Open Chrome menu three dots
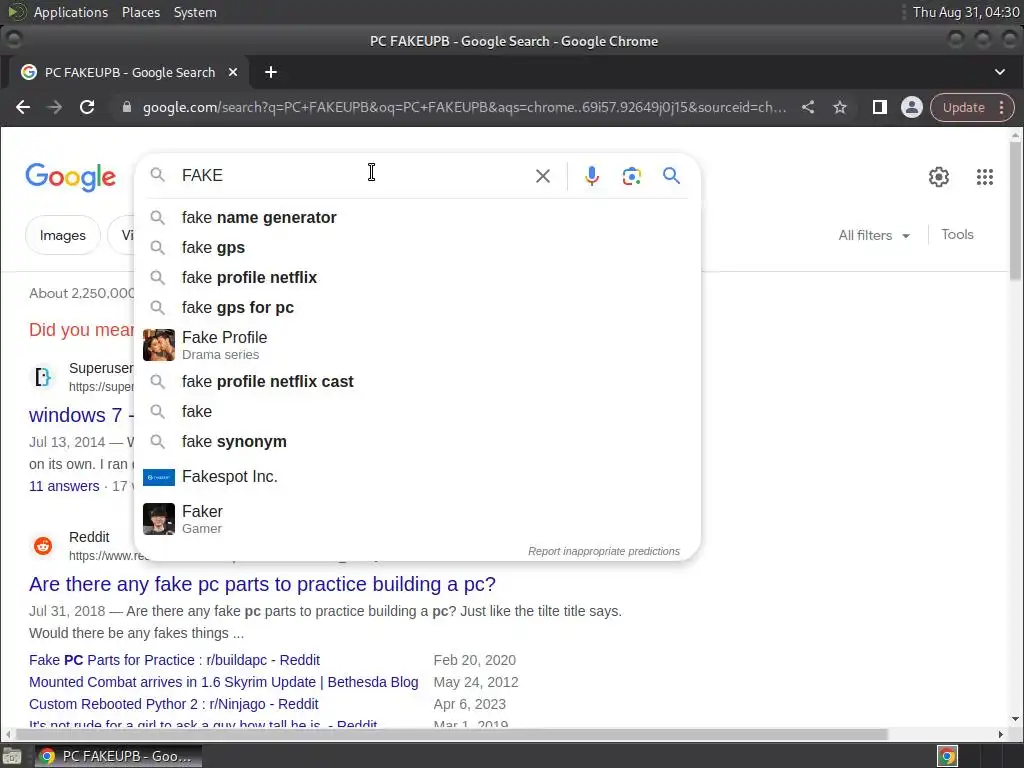Image resolution: width=1024 pixels, height=768 pixels. 1002,107
